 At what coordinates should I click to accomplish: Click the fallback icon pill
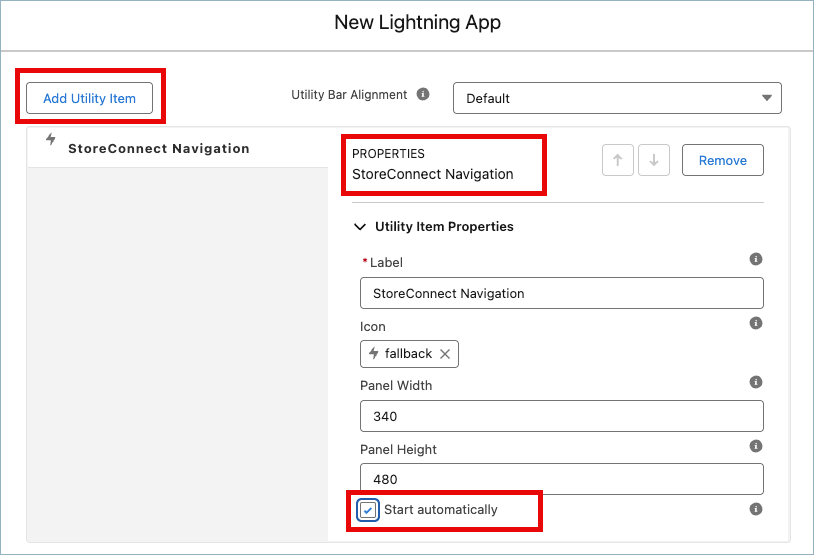coord(409,354)
